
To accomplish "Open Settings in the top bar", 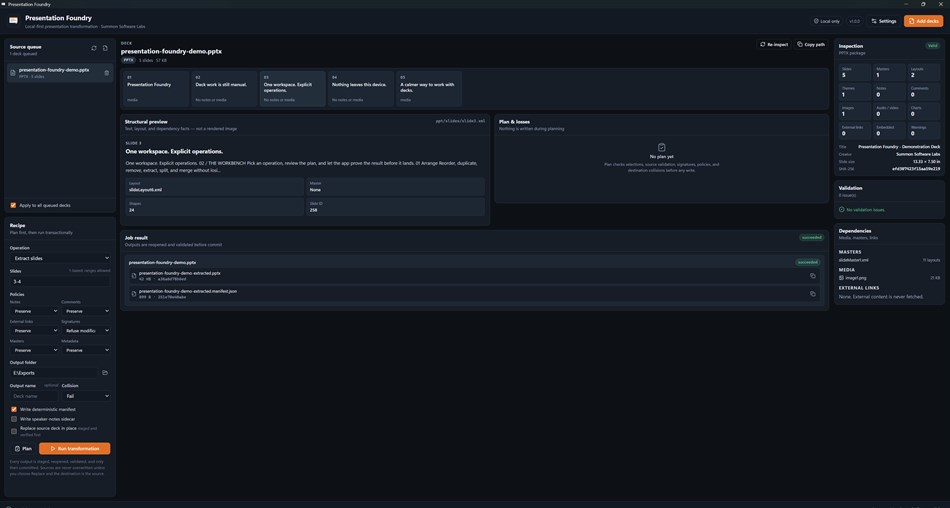I will (883, 21).
